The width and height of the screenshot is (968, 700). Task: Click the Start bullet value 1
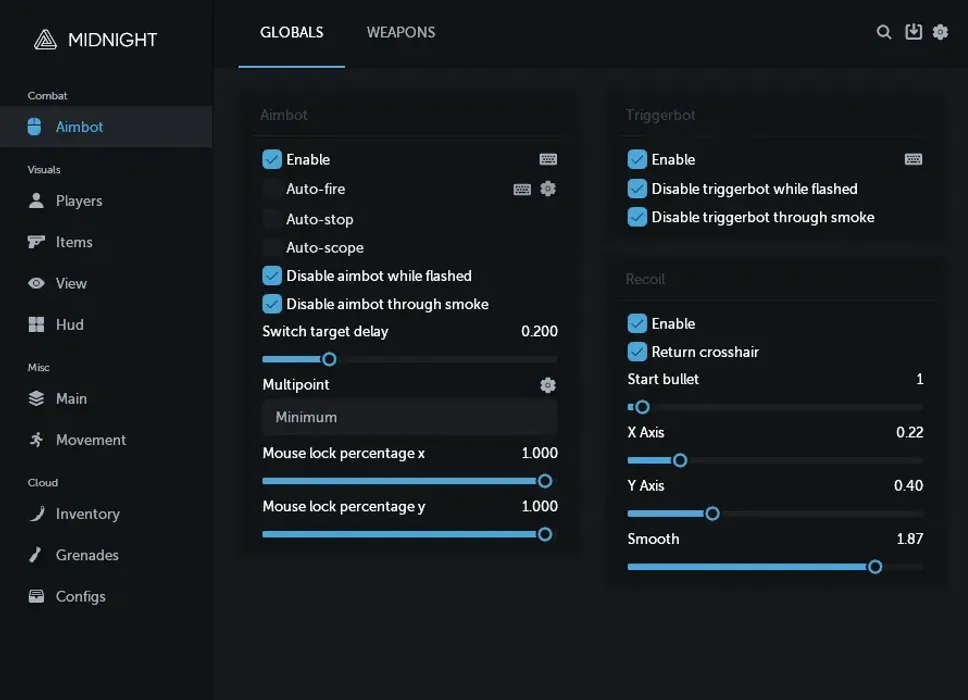(920, 379)
